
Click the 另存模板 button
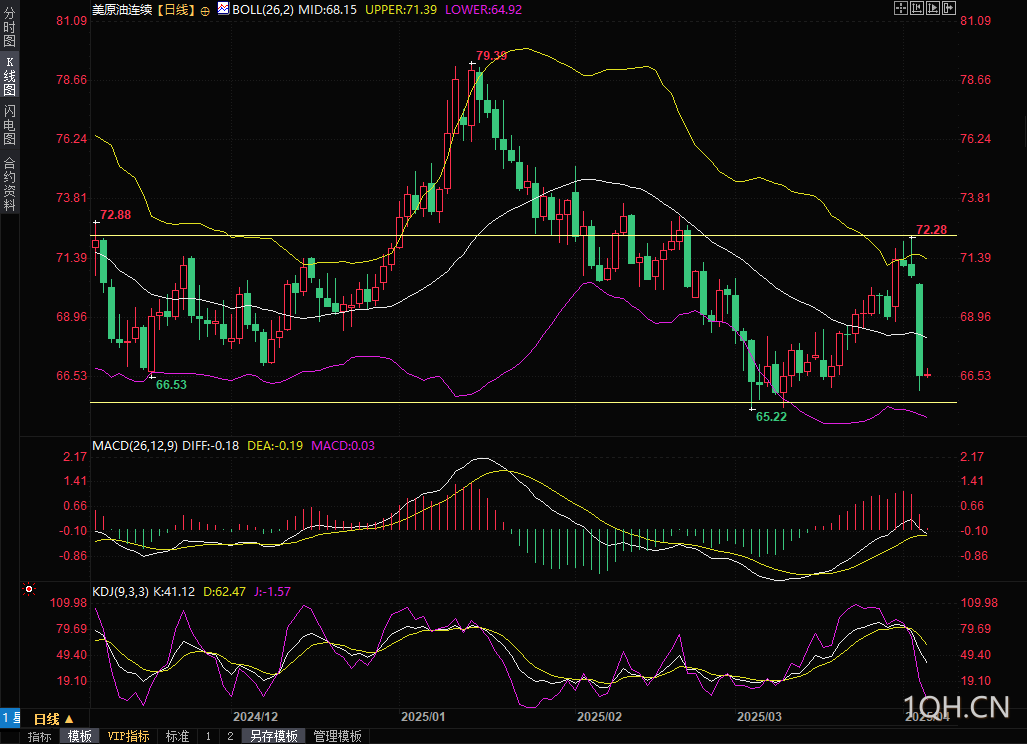pyautogui.click(x=273, y=736)
